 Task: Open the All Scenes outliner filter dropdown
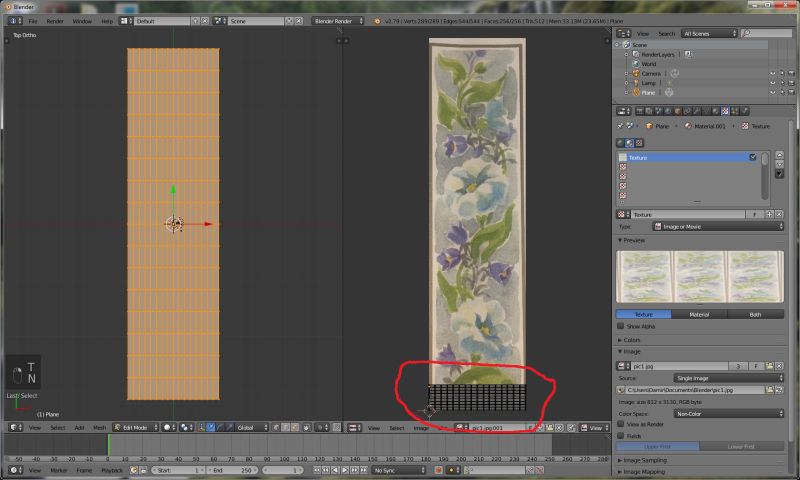coord(710,34)
